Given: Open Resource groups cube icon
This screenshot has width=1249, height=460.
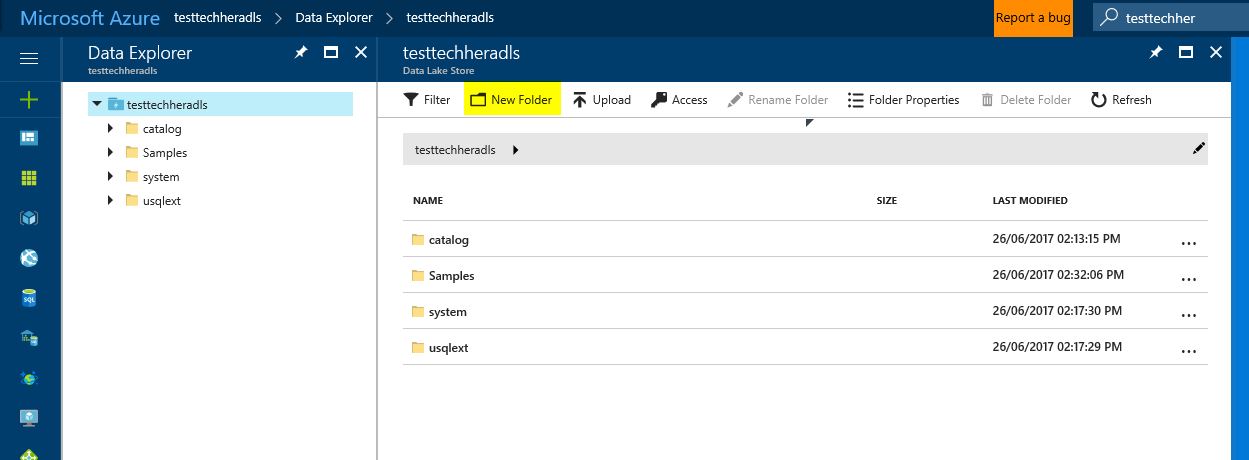Looking at the screenshot, I should (x=29, y=218).
